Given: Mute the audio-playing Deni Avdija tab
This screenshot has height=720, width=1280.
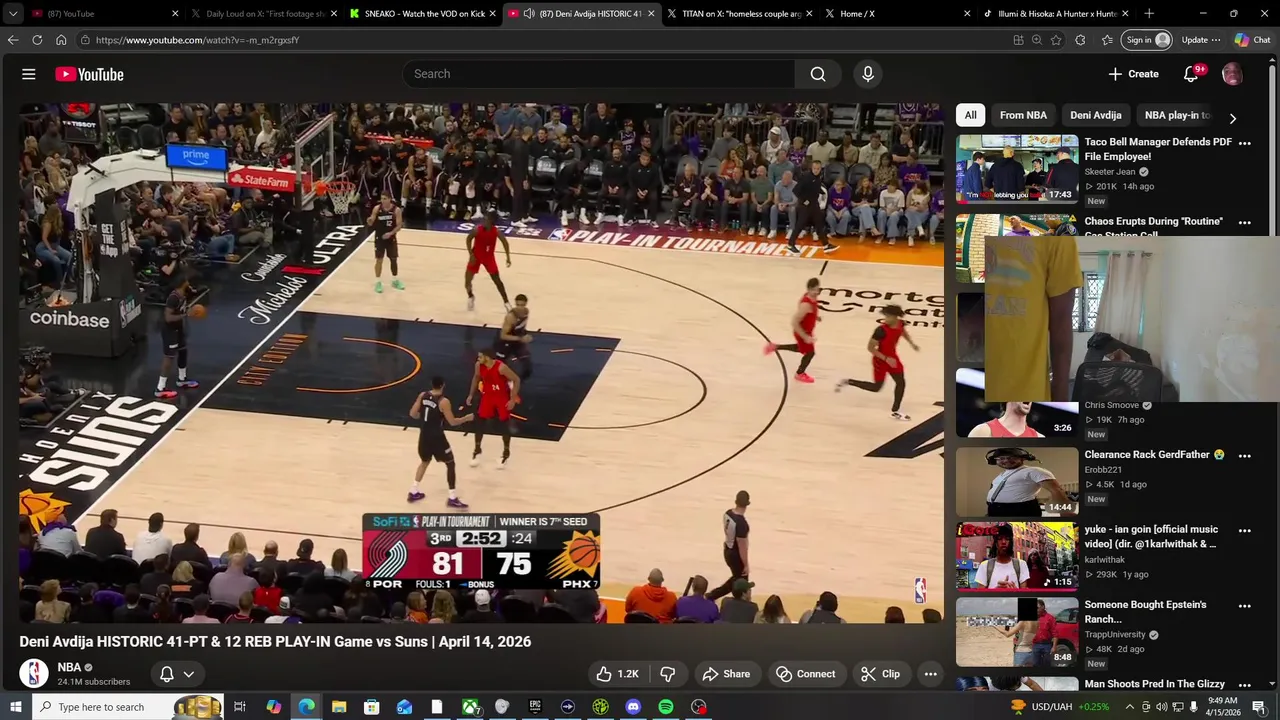Looking at the screenshot, I should click(529, 14).
